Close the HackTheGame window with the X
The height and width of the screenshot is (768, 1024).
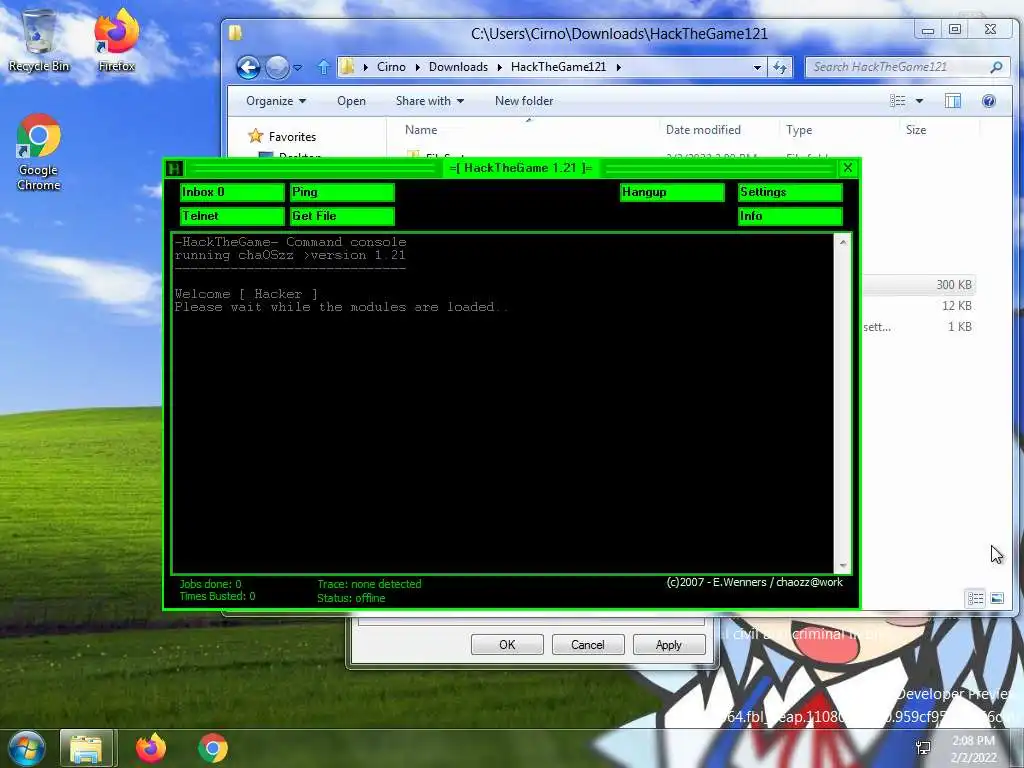(848, 168)
